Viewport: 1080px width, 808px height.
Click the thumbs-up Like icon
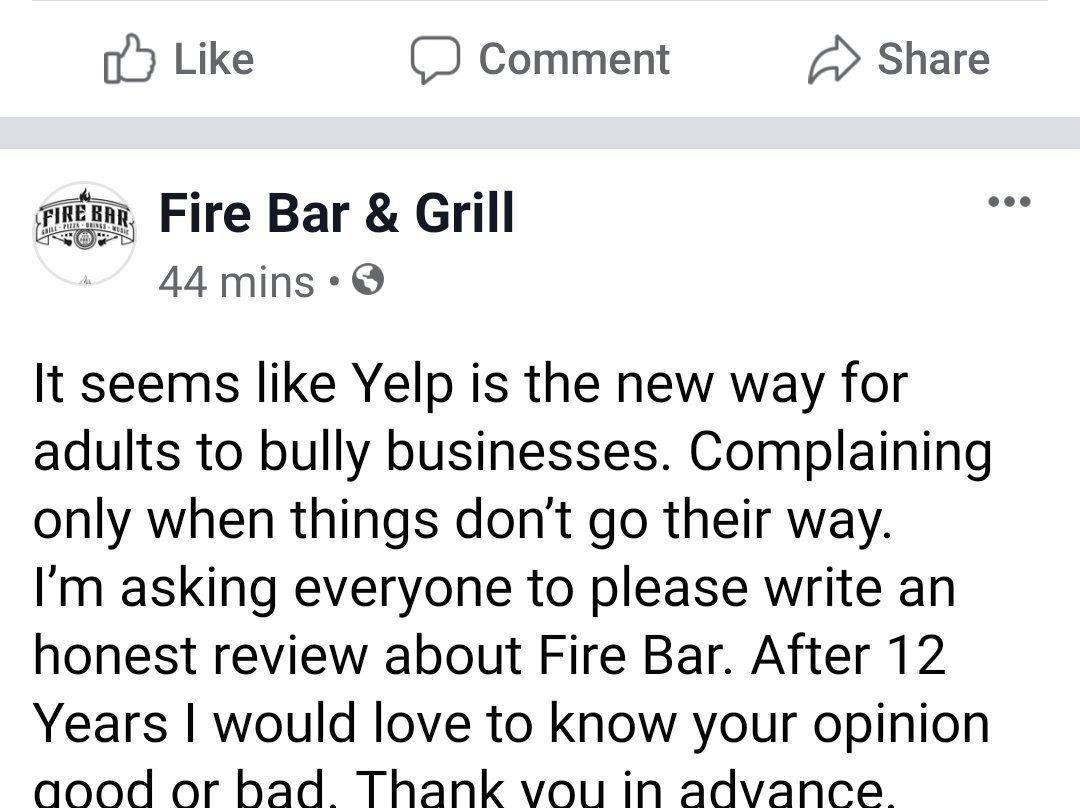pyautogui.click(x=130, y=59)
